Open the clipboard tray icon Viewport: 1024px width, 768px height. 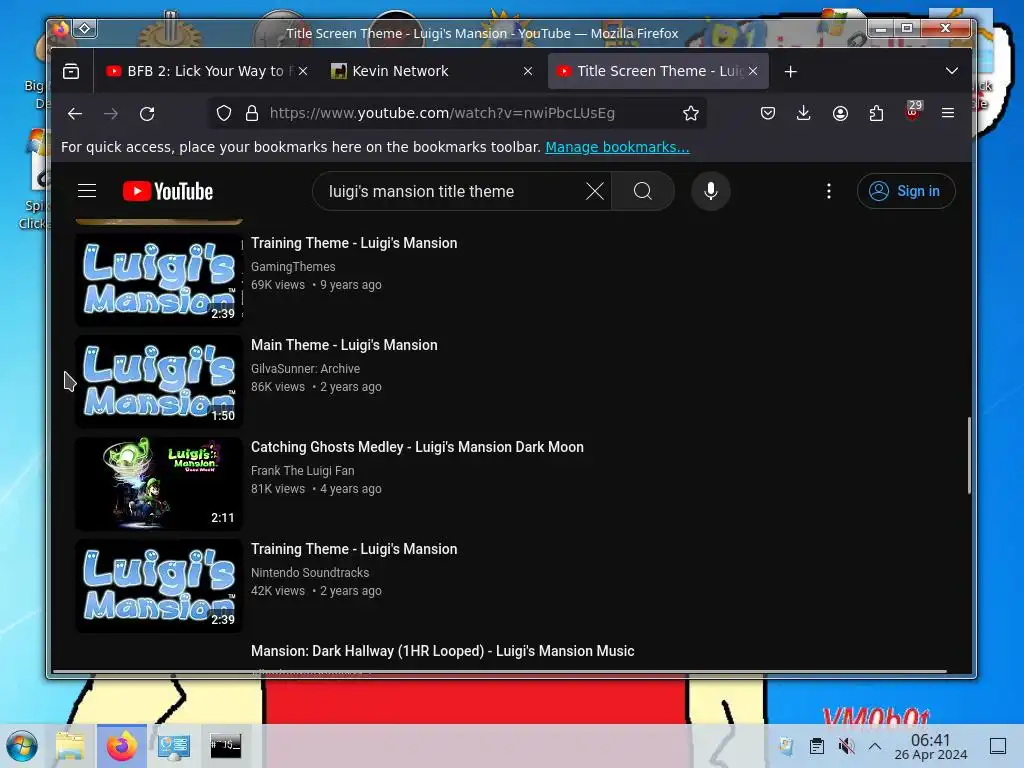[816, 746]
